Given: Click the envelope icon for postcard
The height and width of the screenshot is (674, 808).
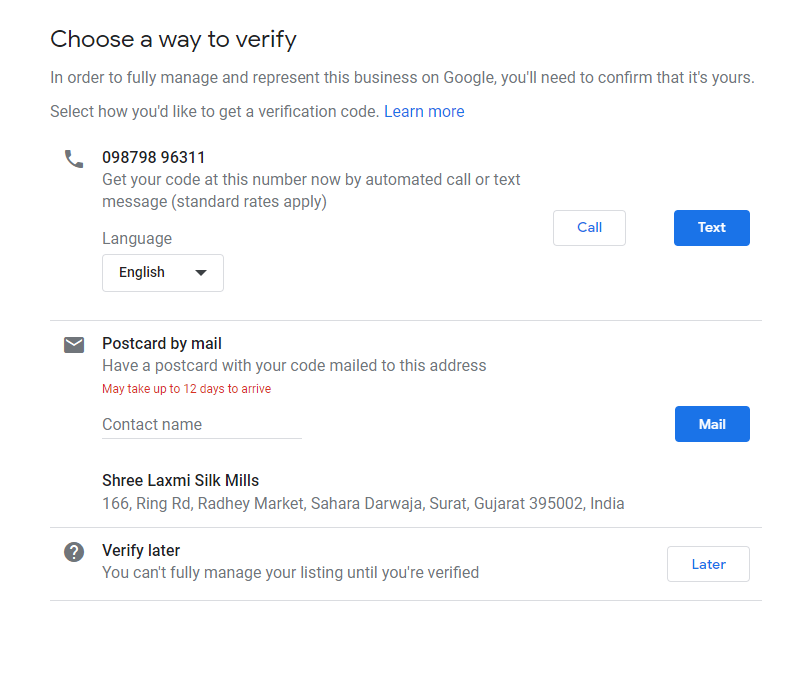Looking at the screenshot, I should point(74,345).
